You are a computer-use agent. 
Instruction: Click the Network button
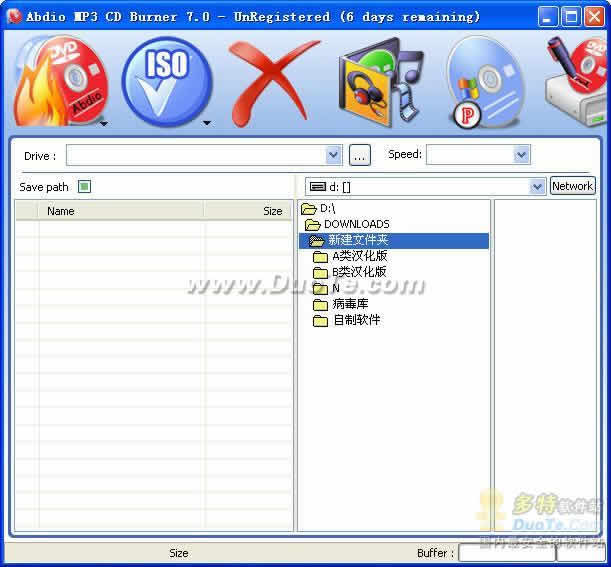(x=573, y=186)
